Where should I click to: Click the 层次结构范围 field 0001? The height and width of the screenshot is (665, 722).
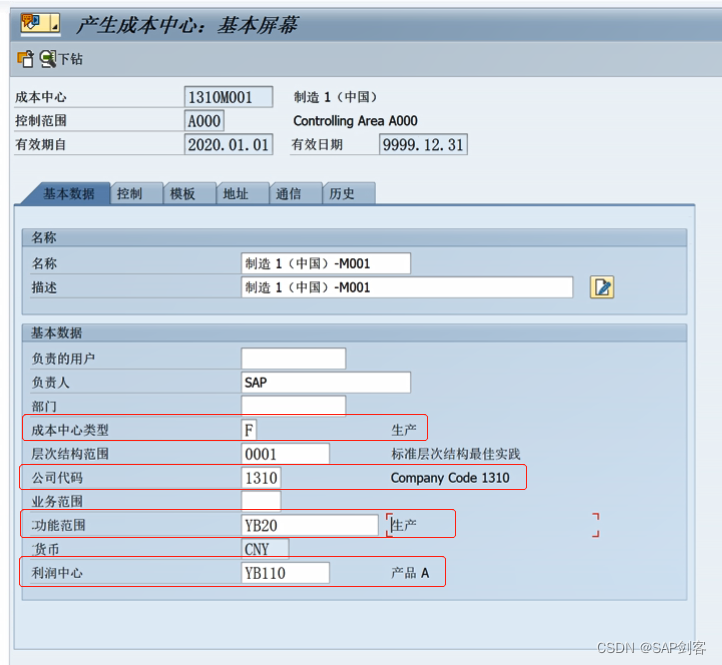pyautogui.click(x=285, y=454)
